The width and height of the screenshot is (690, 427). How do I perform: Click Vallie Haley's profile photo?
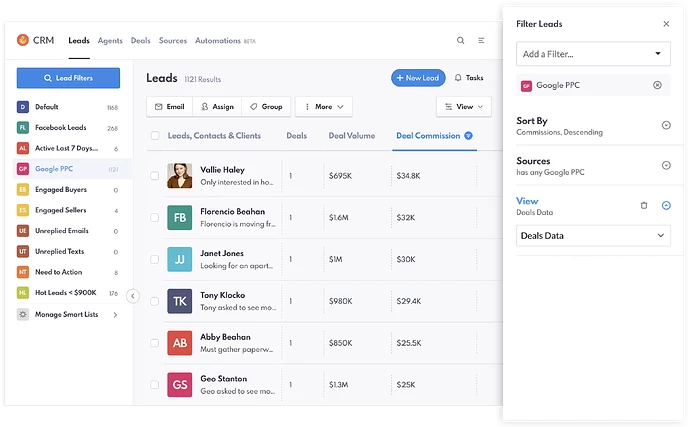pyautogui.click(x=180, y=176)
